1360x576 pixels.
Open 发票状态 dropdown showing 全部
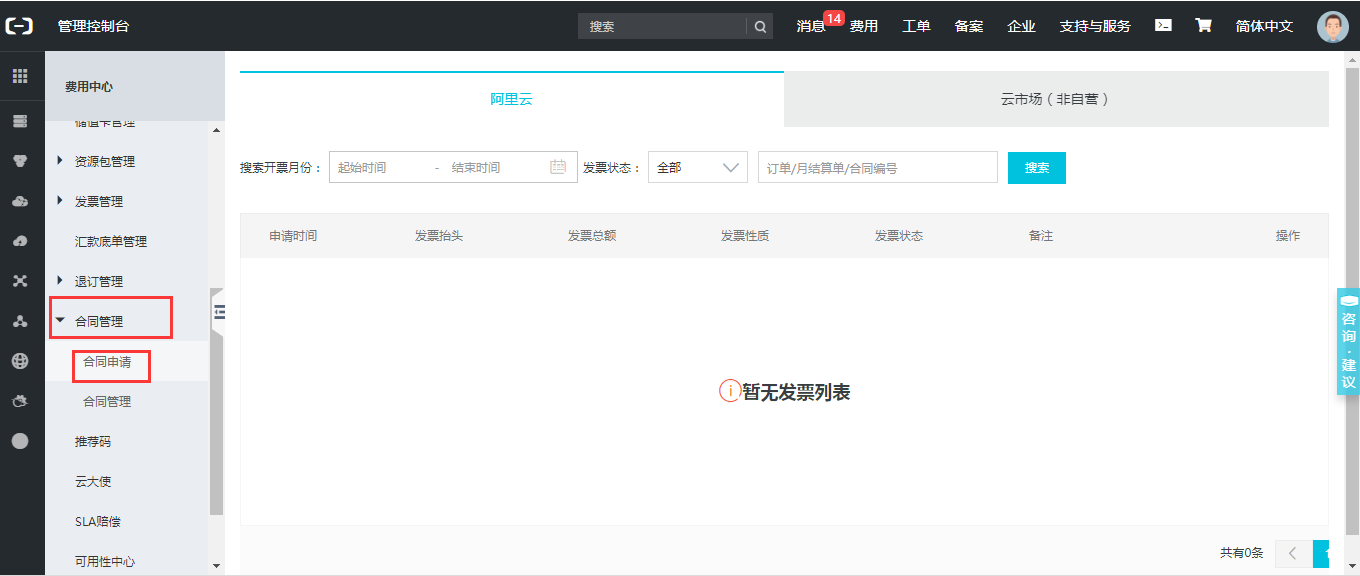pyautogui.click(x=698, y=167)
